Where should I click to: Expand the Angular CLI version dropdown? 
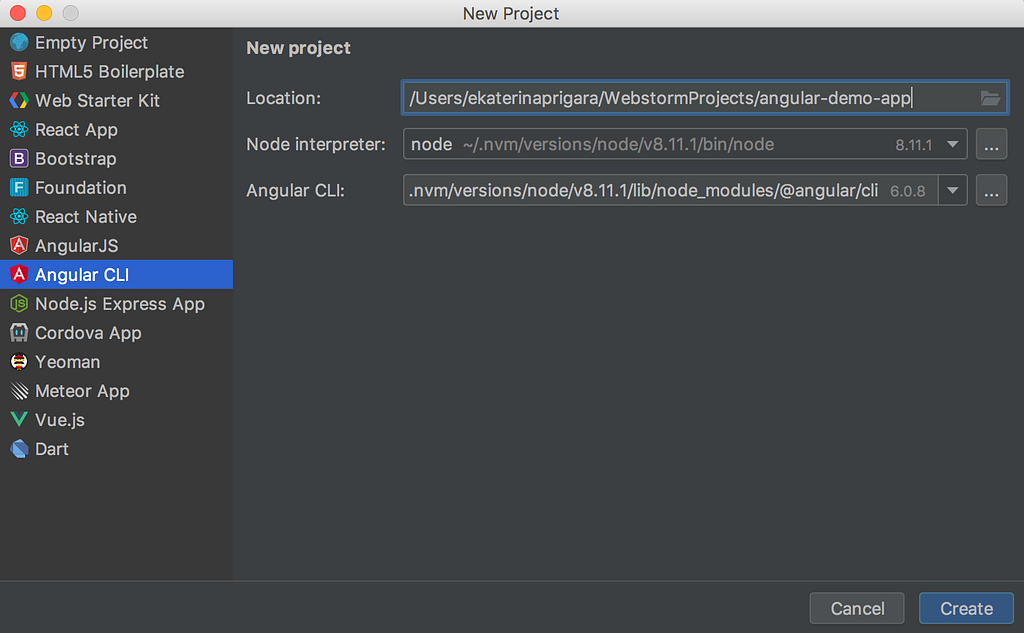point(953,189)
